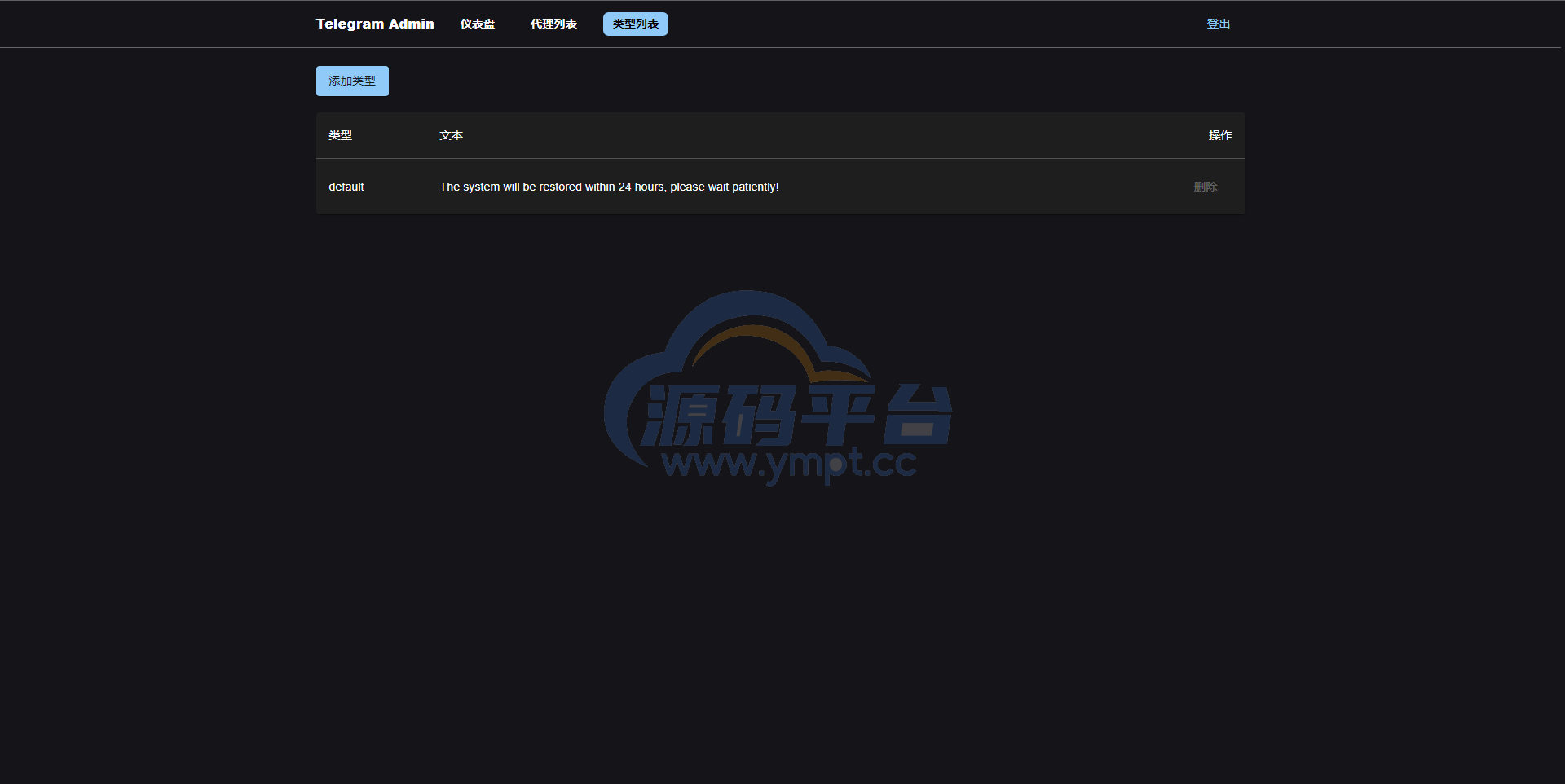1565x784 pixels.
Task: Click the 类型 column header
Action: pyautogui.click(x=340, y=135)
